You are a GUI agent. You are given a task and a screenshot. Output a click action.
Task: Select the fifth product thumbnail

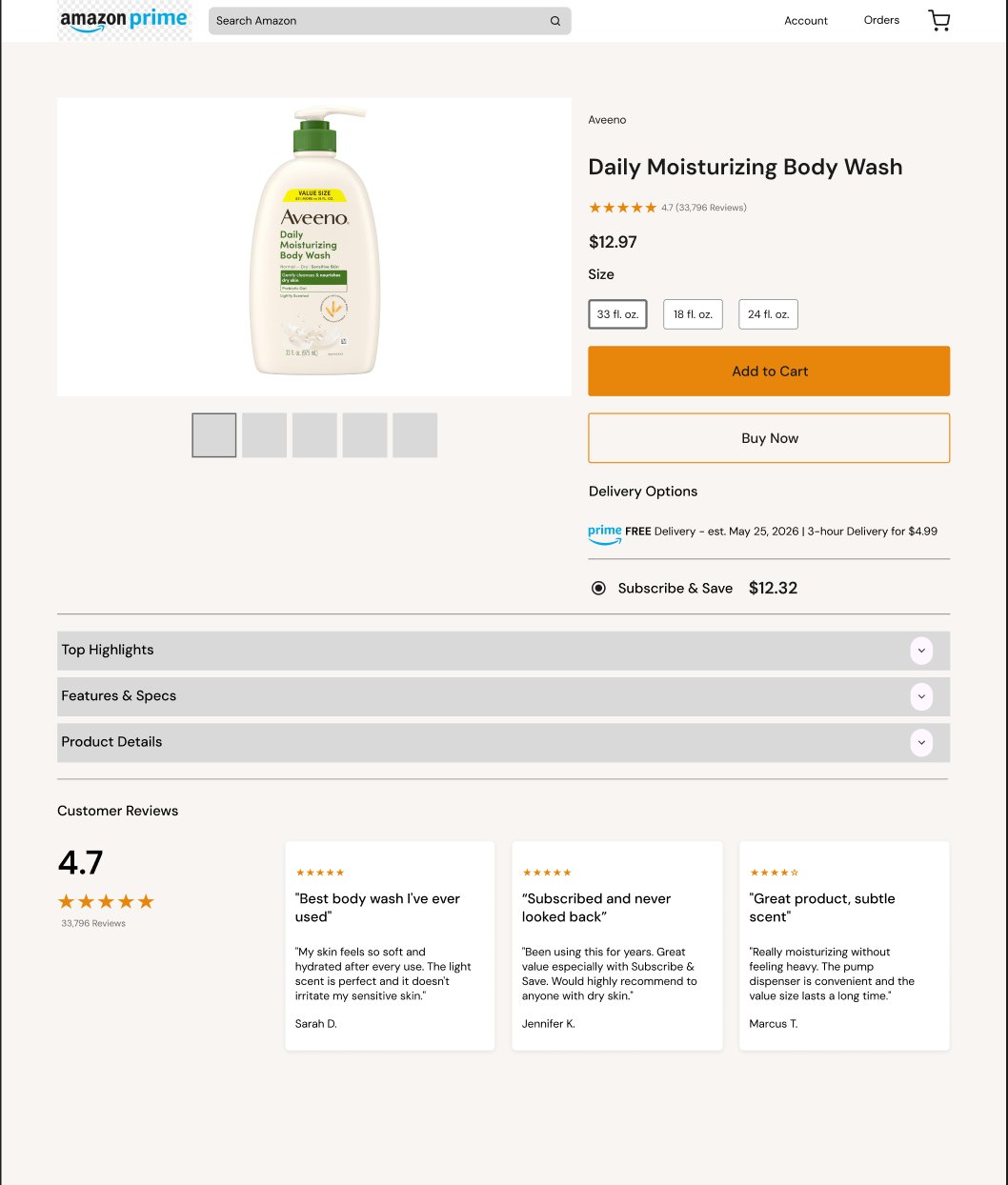(x=415, y=435)
